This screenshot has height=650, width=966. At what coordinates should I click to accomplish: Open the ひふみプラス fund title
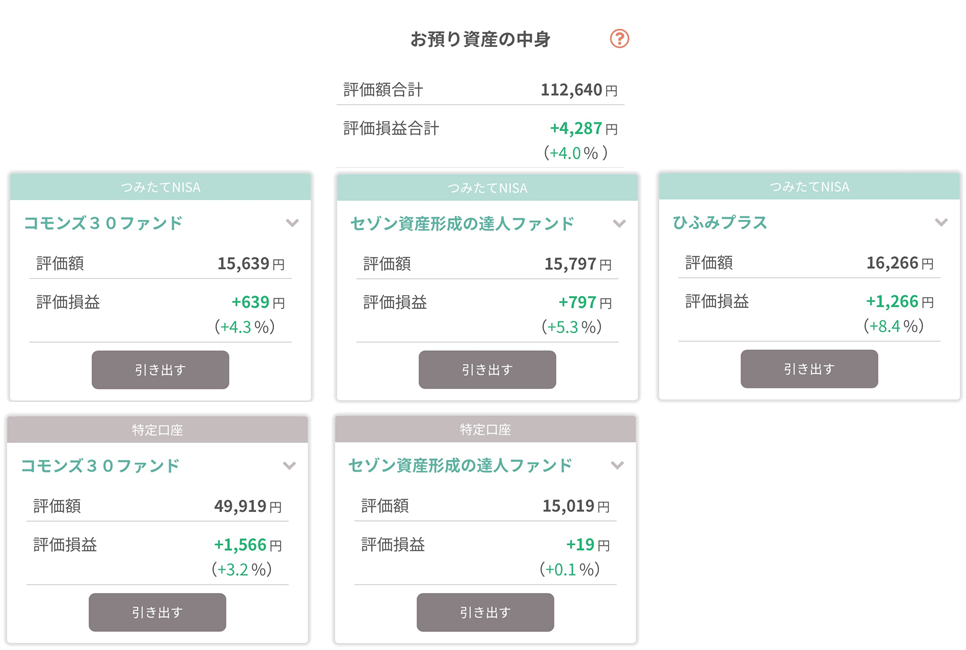tap(720, 222)
